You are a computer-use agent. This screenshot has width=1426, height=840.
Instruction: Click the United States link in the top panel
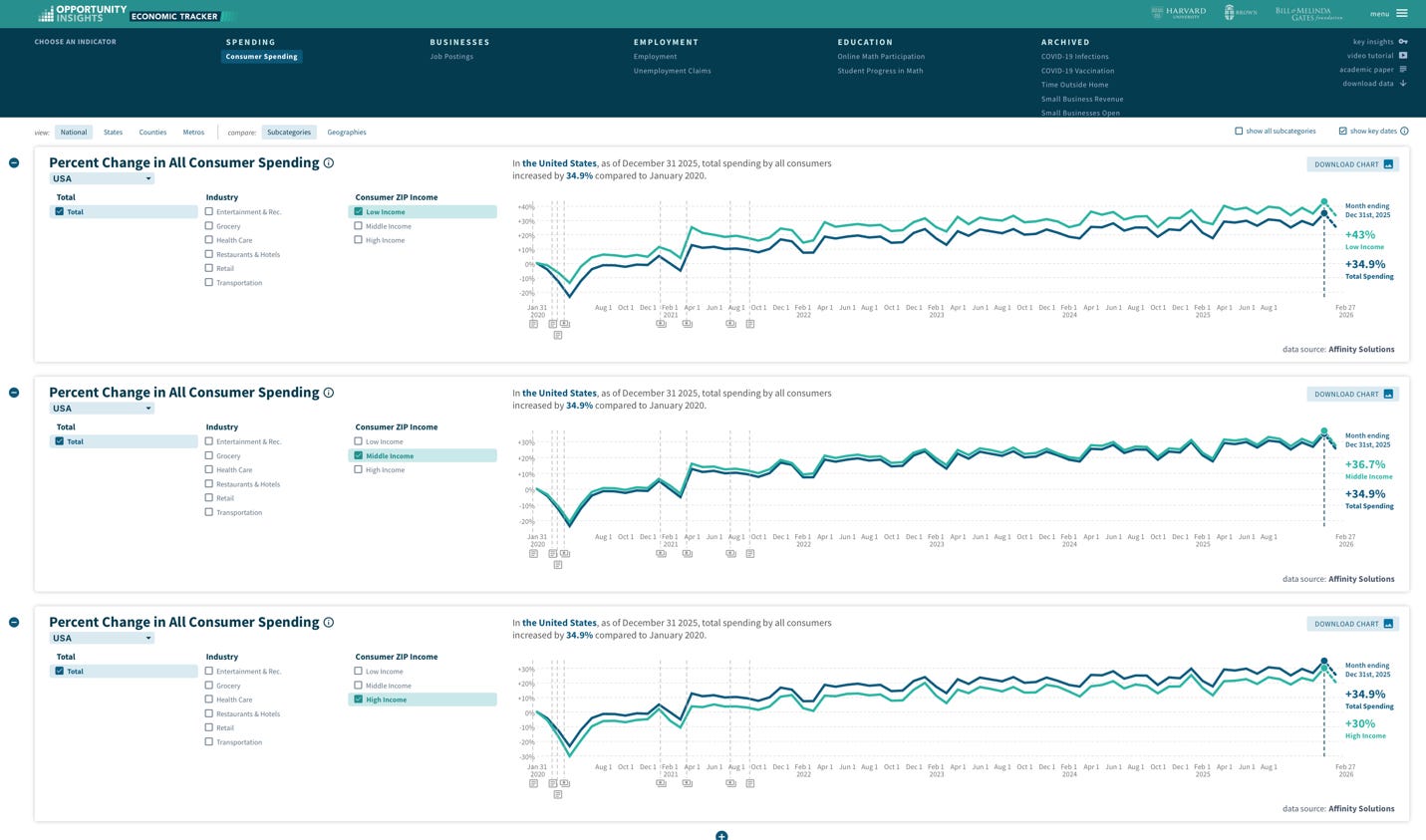tap(559, 163)
